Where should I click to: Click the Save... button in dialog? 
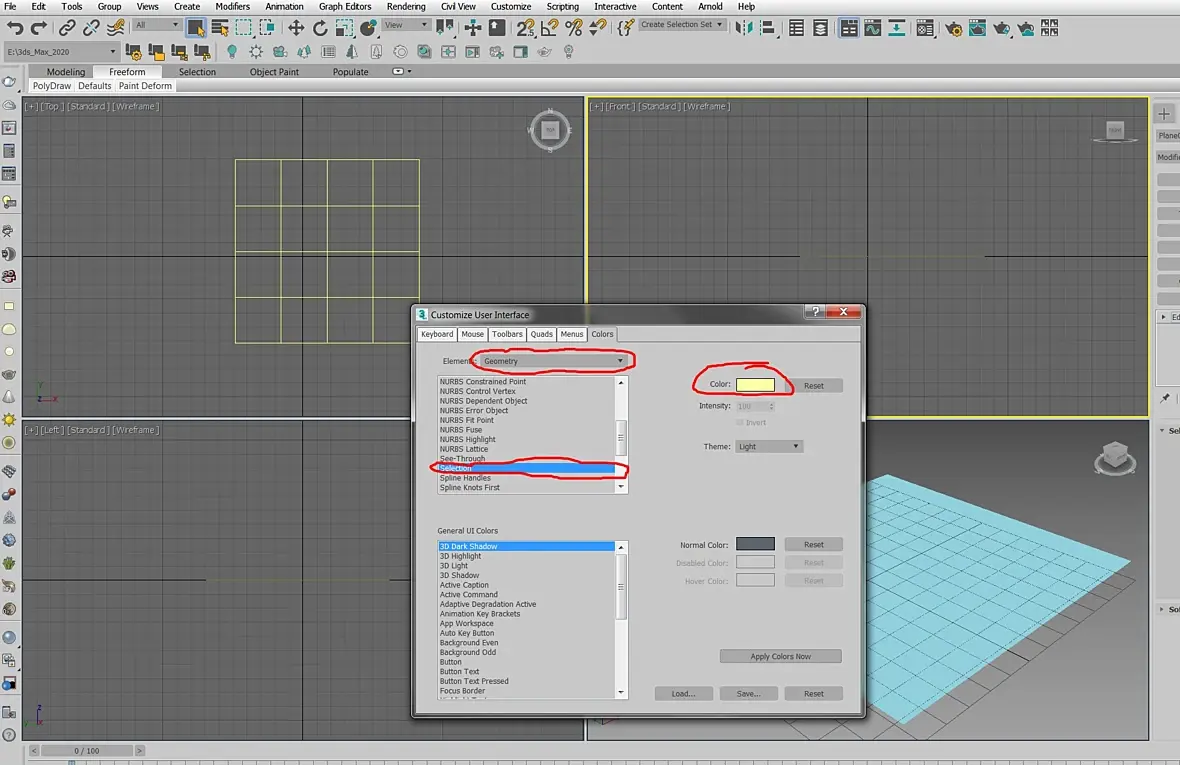click(x=748, y=693)
